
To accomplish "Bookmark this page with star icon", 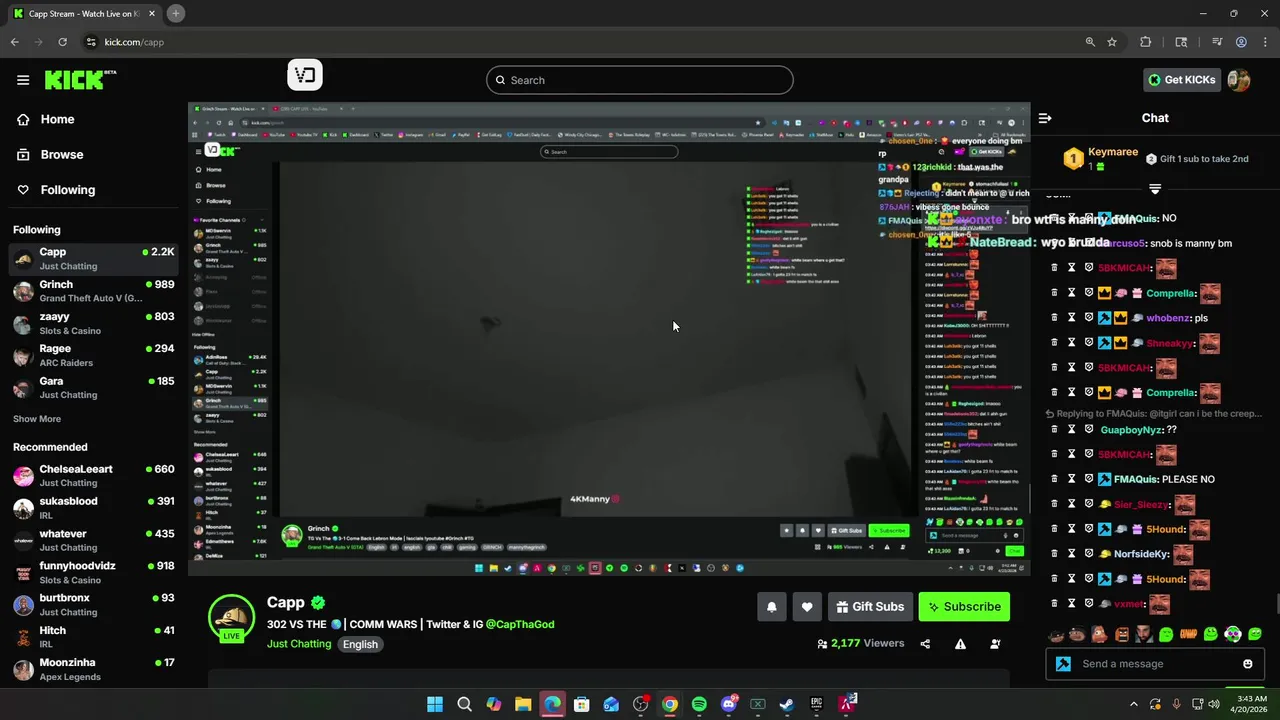I will click(x=1112, y=42).
